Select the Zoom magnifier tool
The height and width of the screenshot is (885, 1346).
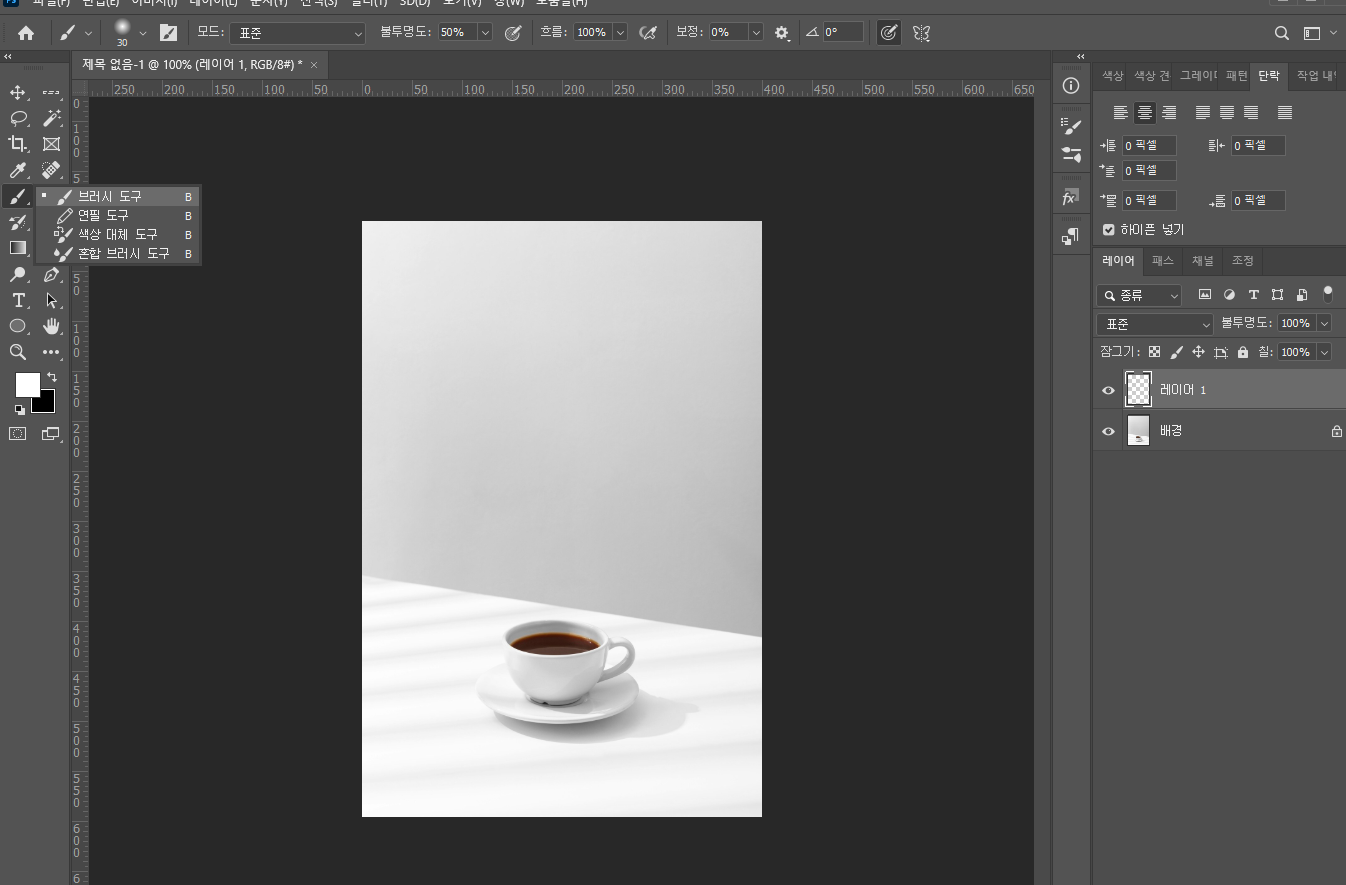(18, 352)
